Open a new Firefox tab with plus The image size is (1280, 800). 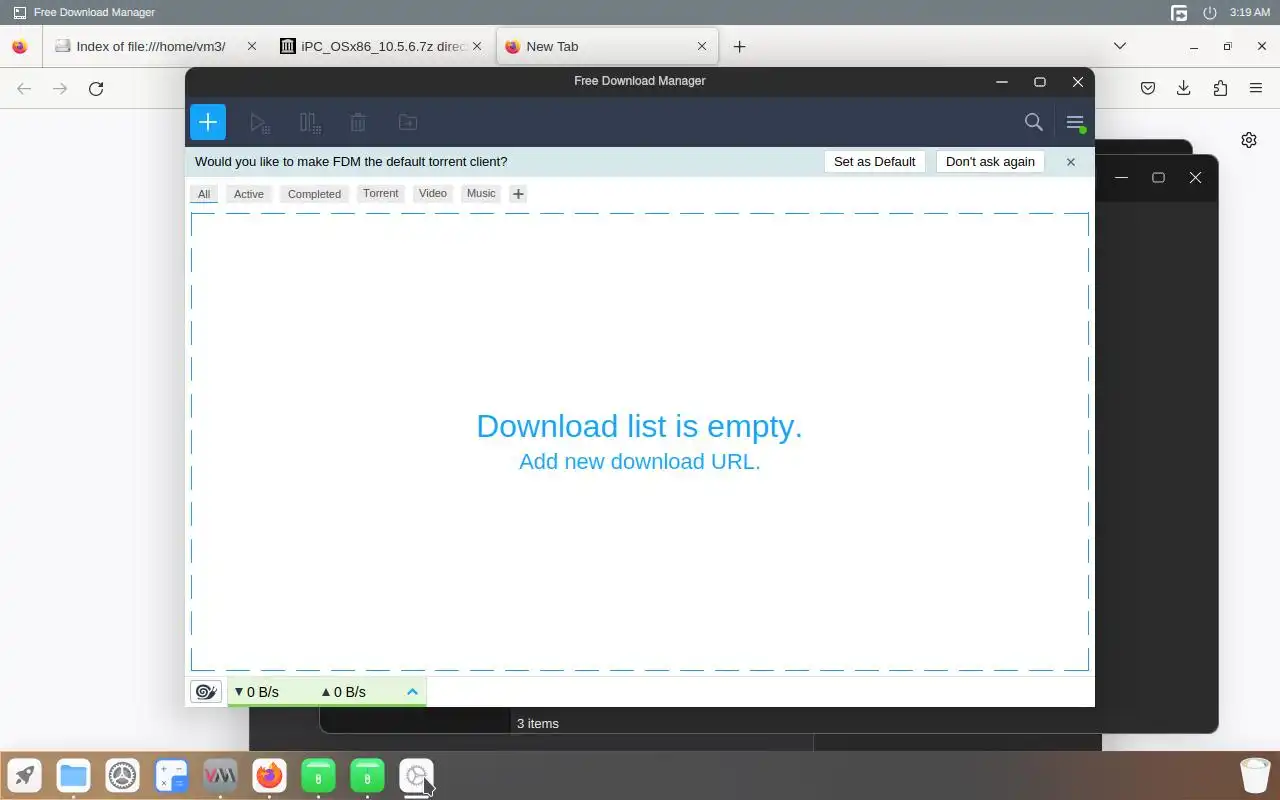point(739,46)
